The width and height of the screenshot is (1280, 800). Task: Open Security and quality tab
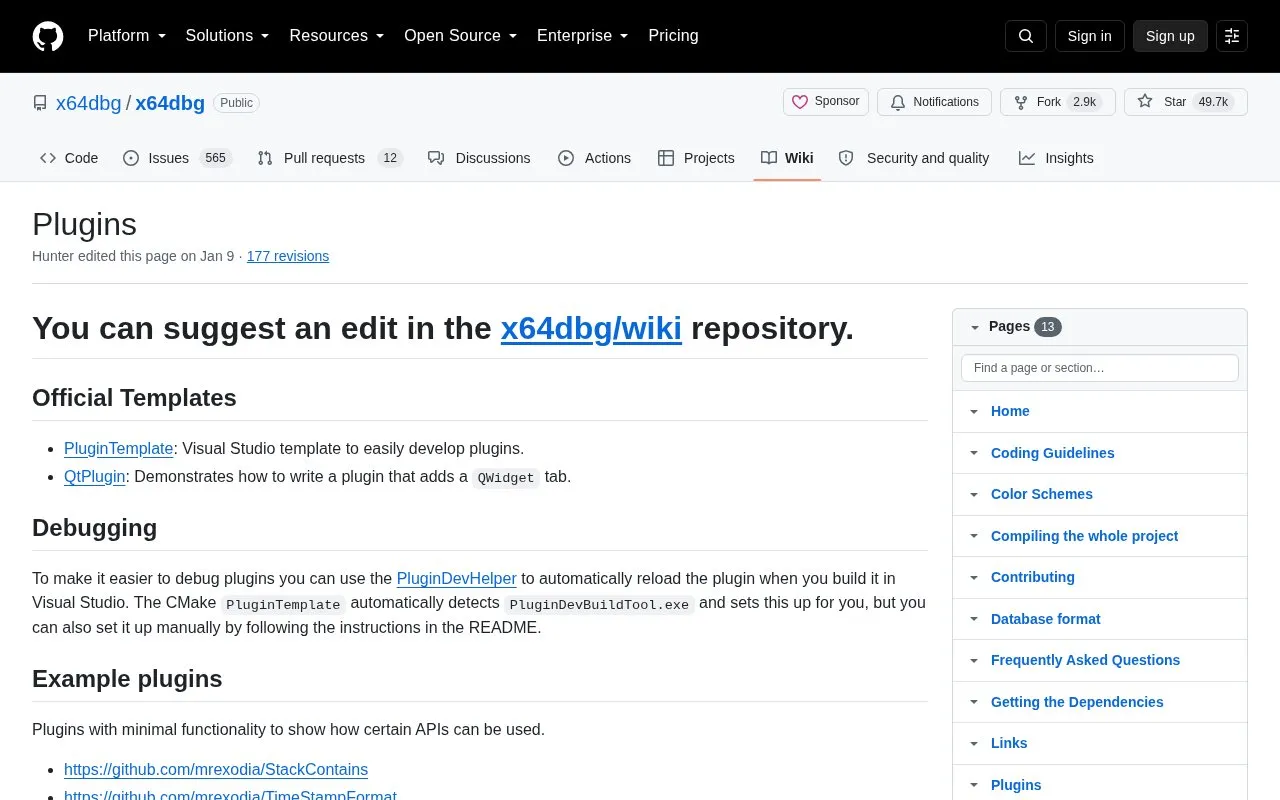coord(914,158)
